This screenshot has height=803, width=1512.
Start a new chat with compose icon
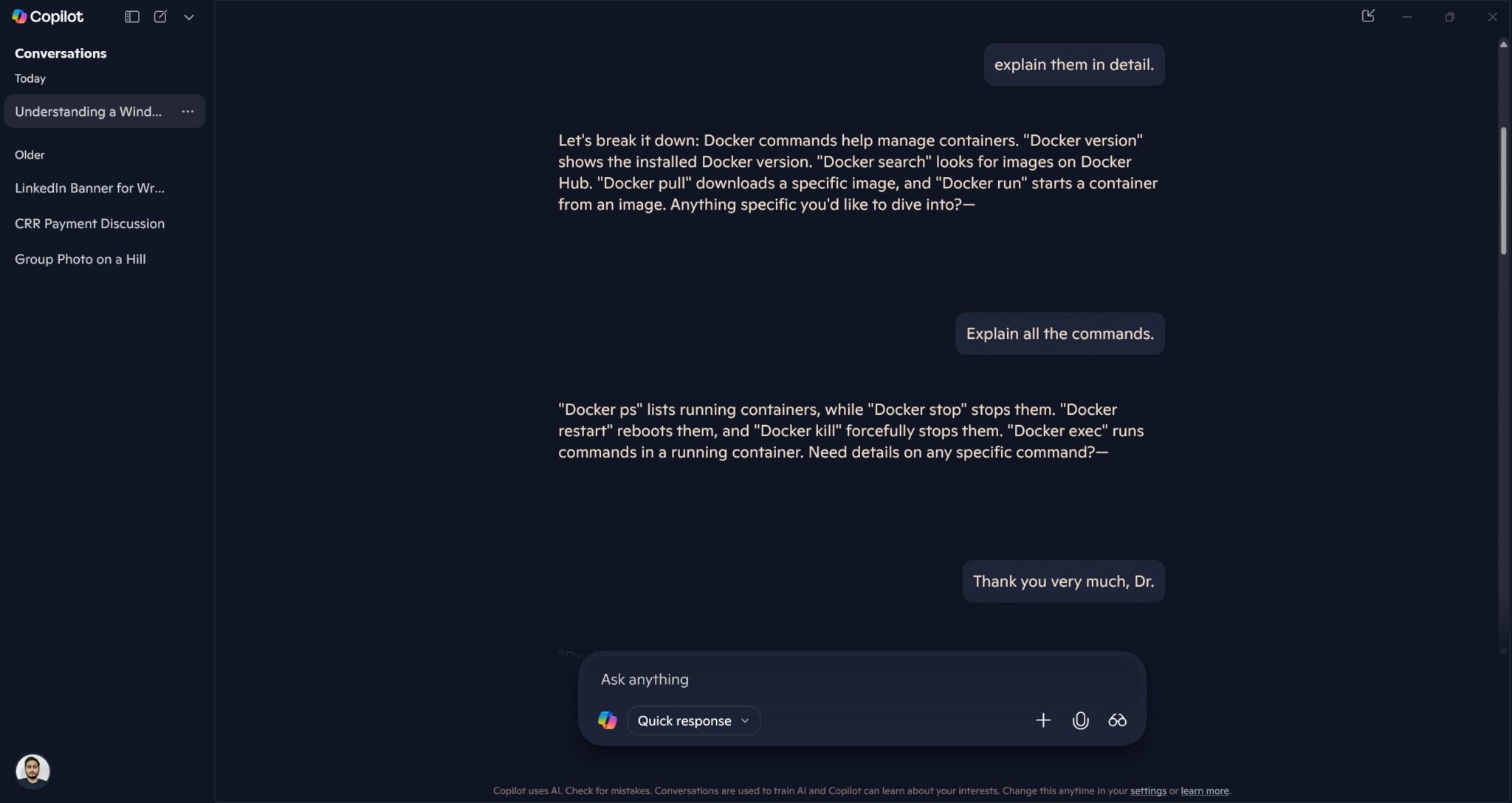pyautogui.click(x=160, y=17)
